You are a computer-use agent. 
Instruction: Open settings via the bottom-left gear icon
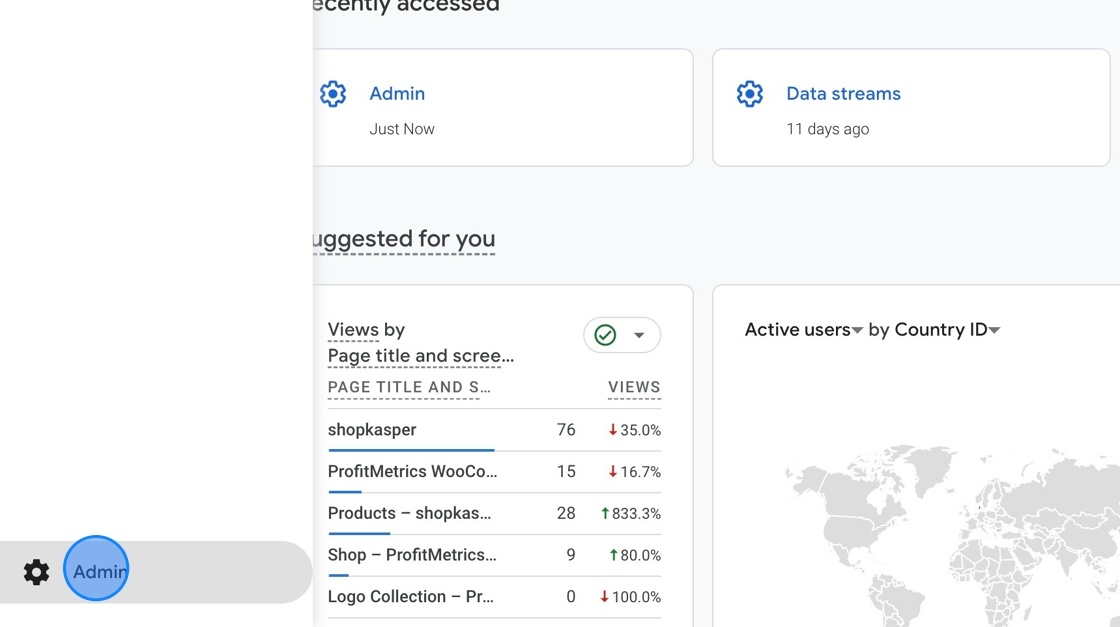(x=36, y=571)
